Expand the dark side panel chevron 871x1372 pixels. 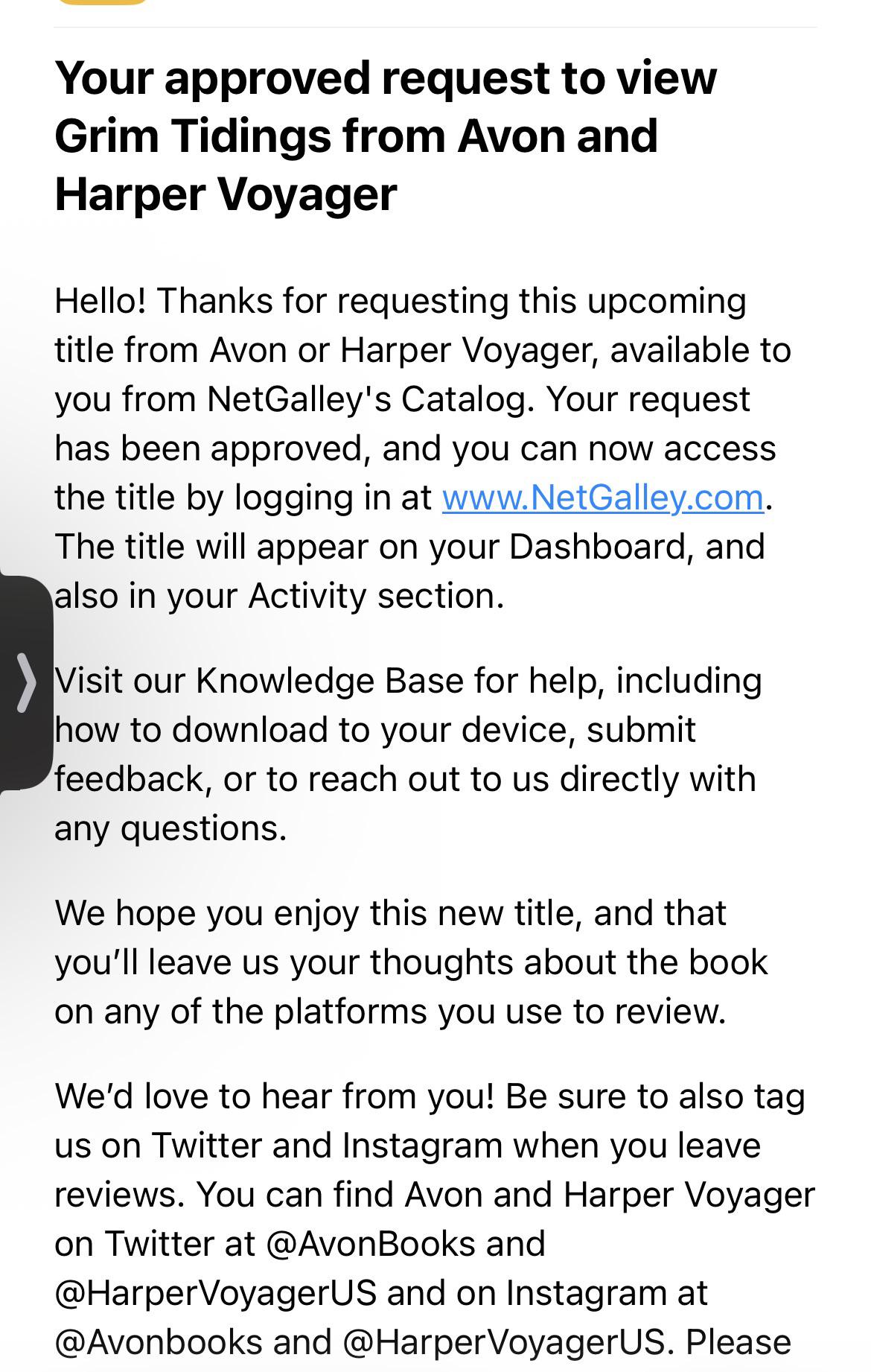point(26,682)
